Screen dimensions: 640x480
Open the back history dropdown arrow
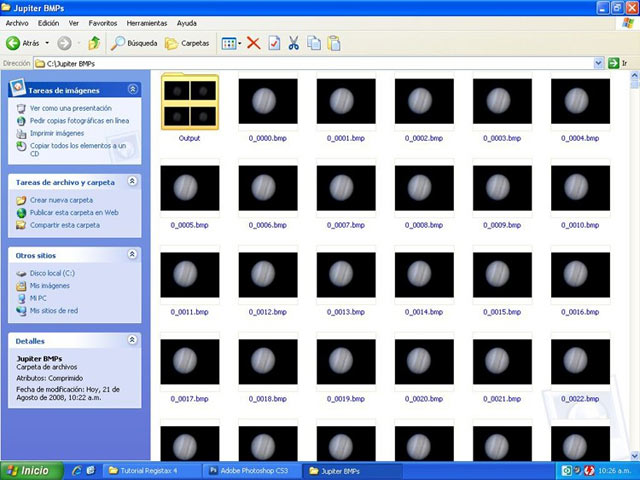48,43
